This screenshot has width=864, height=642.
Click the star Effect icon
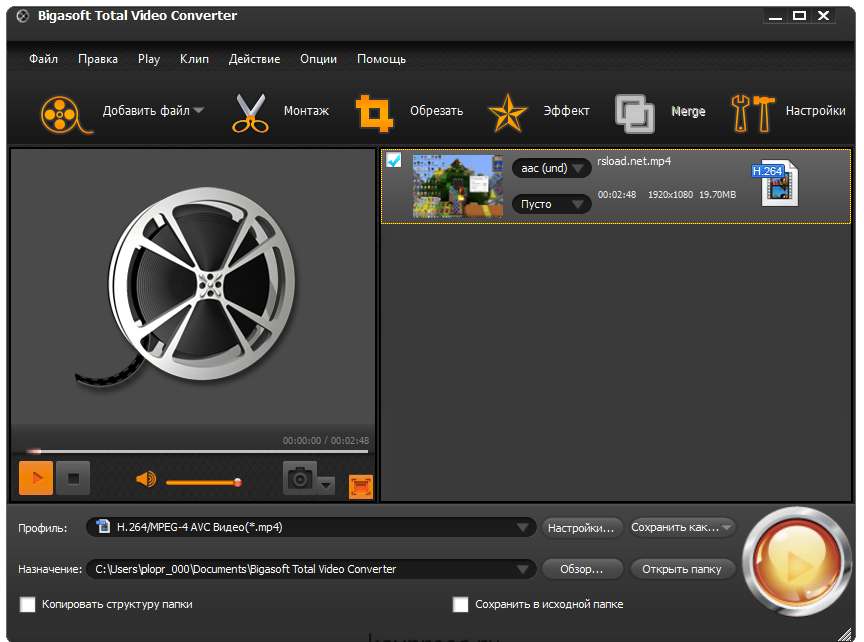click(507, 114)
